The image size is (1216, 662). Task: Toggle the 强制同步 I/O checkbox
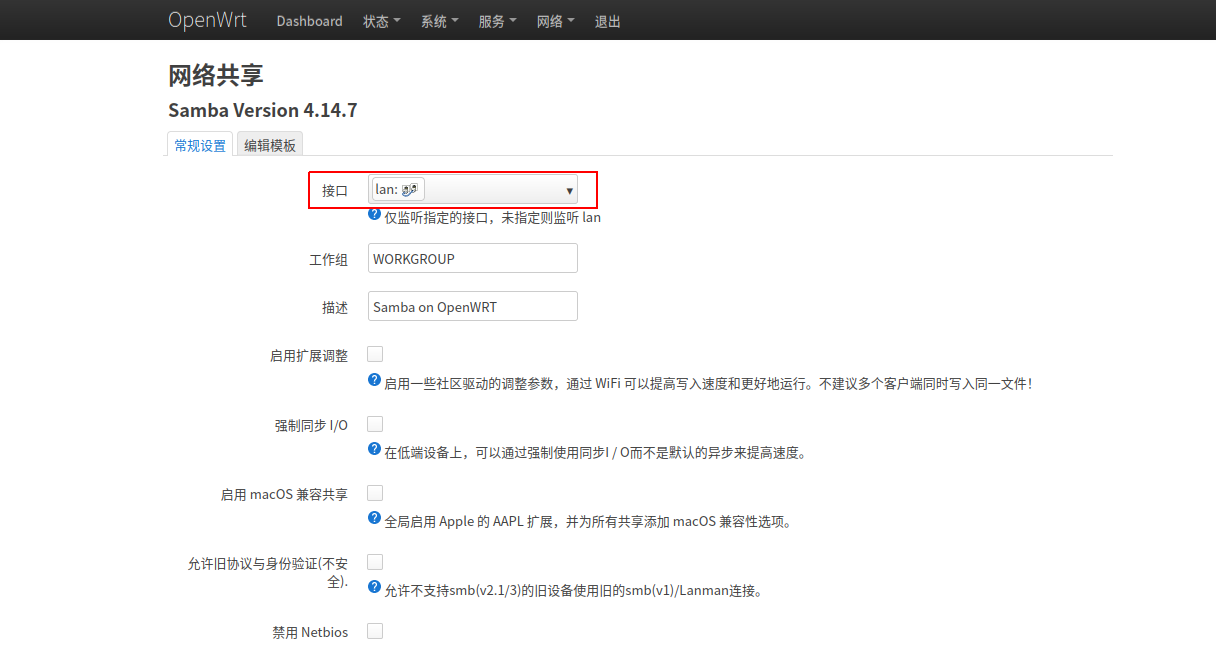(x=375, y=424)
